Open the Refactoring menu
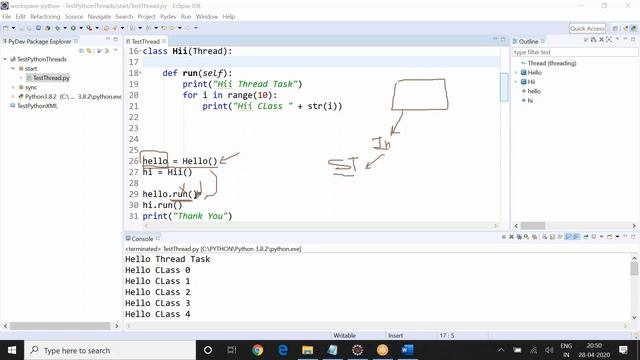This screenshot has height=360, width=640. pyautogui.click(x=45, y=16)
